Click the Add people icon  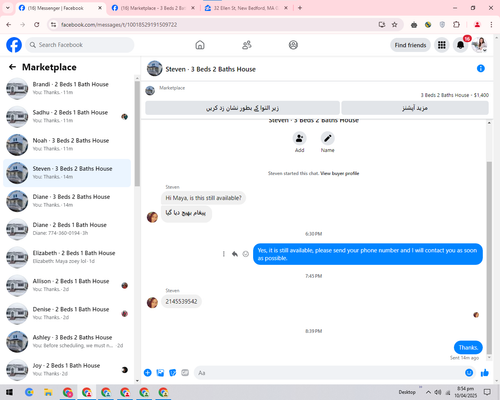point(299,138)
